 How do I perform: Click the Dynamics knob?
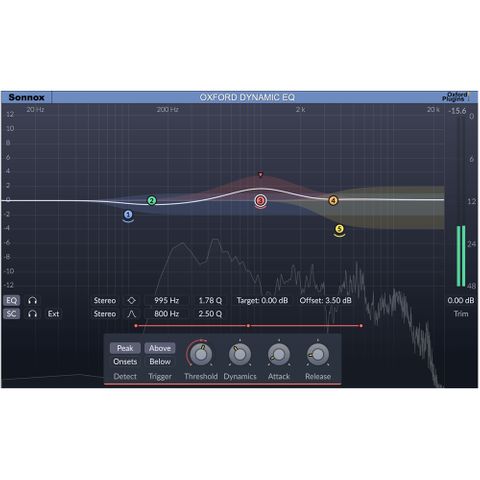240,354
